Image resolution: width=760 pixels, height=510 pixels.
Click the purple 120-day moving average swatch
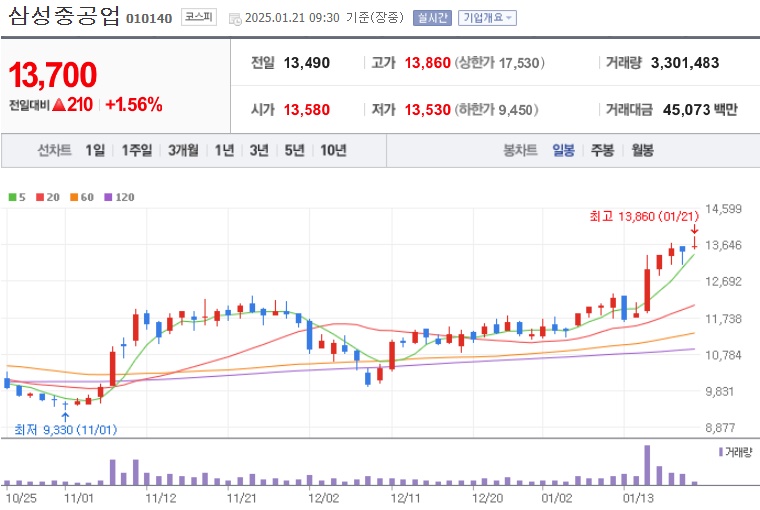pos(109,197)
